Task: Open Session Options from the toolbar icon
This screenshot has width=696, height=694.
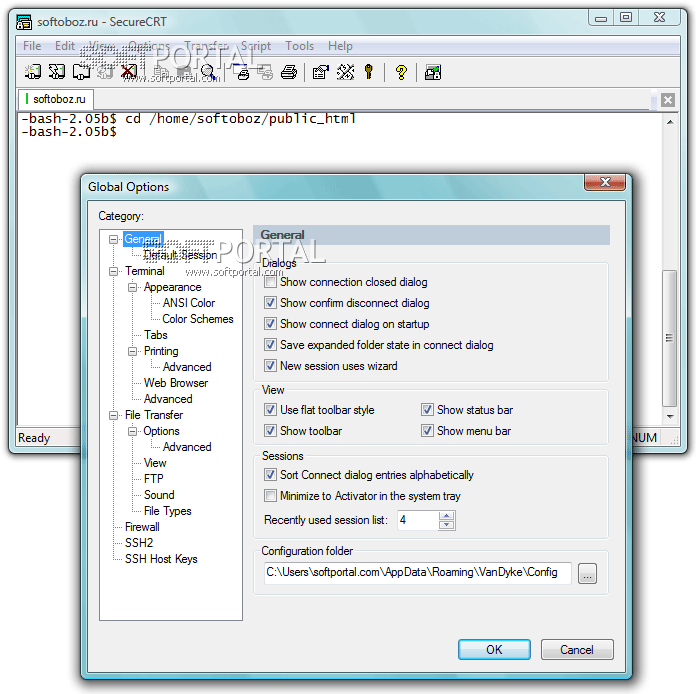Action: (x=320, y=72)
